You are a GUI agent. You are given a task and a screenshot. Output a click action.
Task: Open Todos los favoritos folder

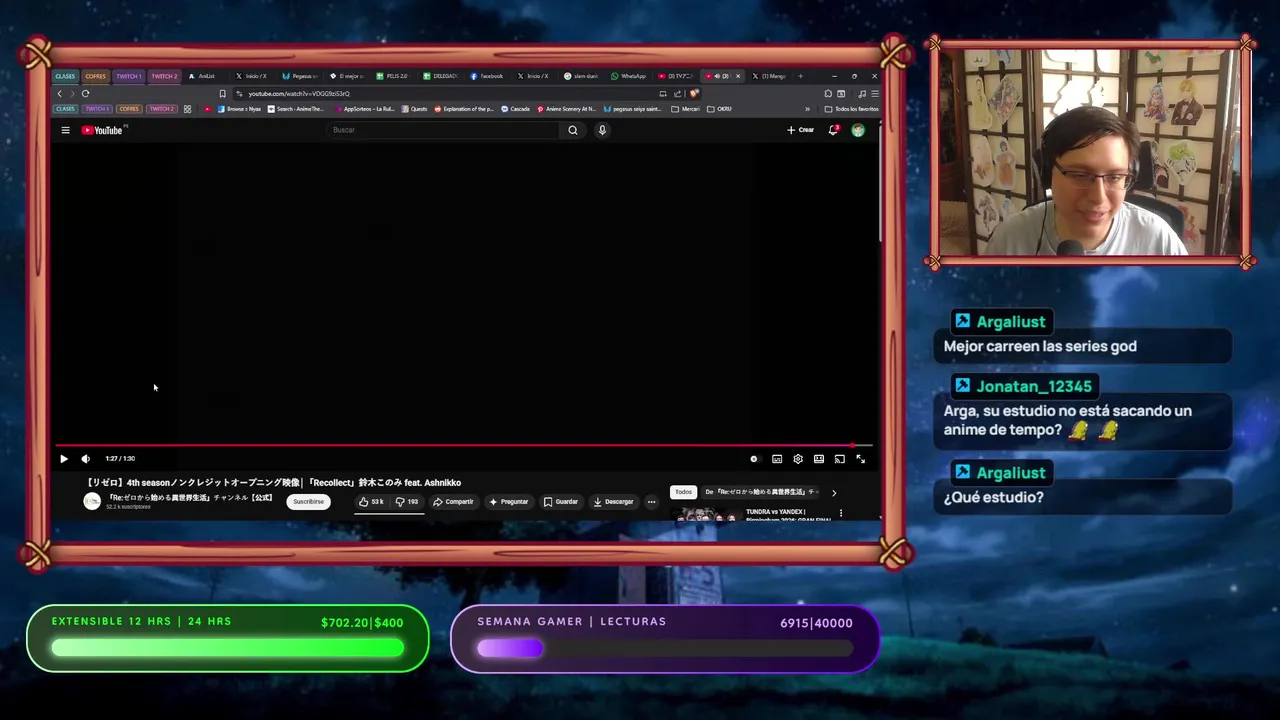(x=852, y=109)
